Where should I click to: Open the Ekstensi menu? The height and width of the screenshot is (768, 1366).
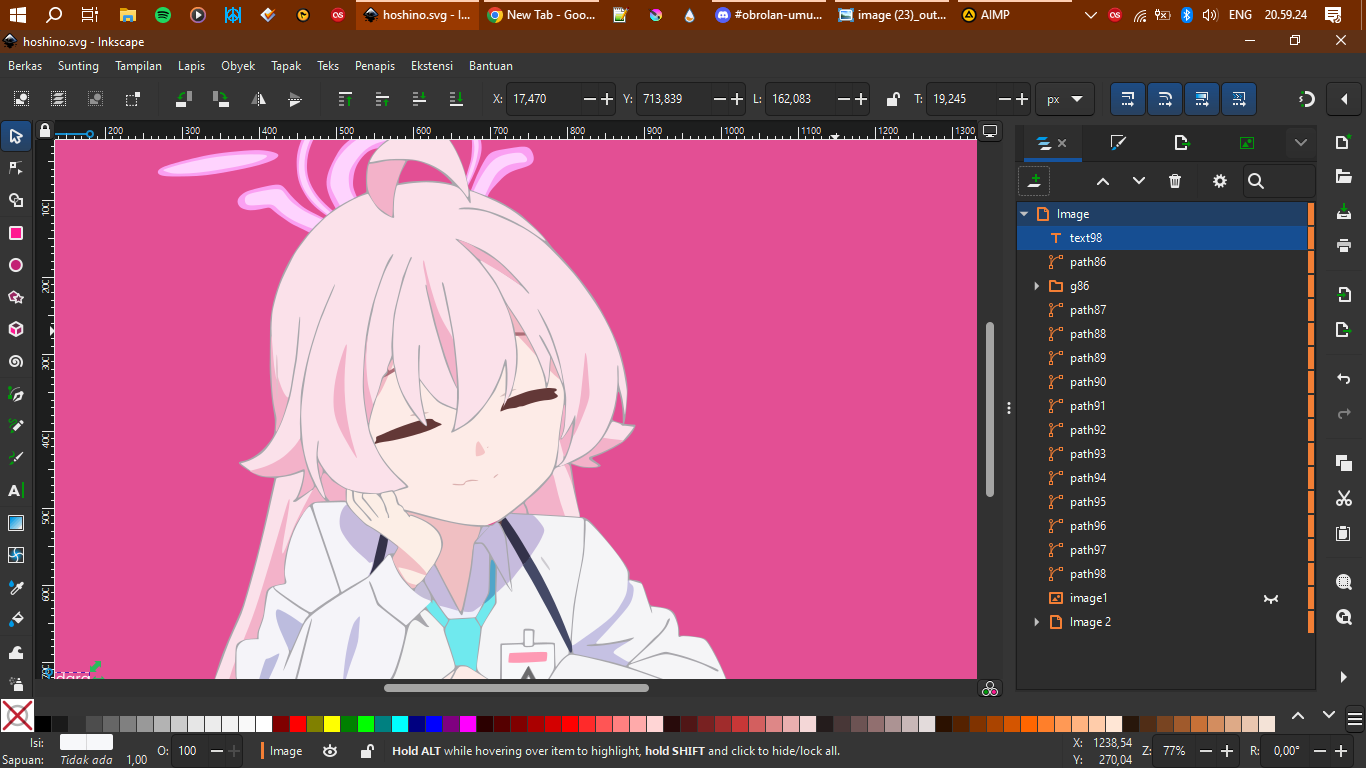pyautogui.click(x=433, y=66)
